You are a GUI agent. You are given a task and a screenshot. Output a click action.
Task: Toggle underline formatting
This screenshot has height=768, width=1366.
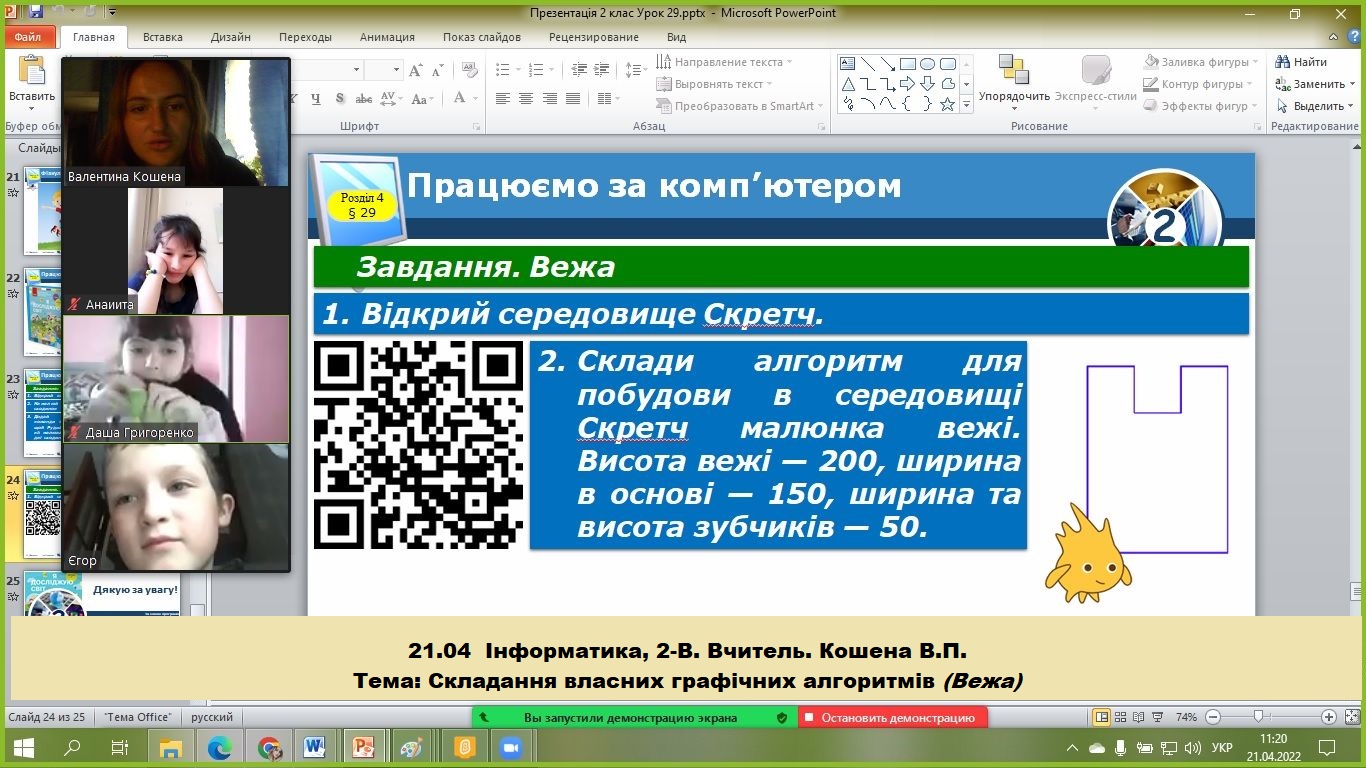(x=316, y=99)
